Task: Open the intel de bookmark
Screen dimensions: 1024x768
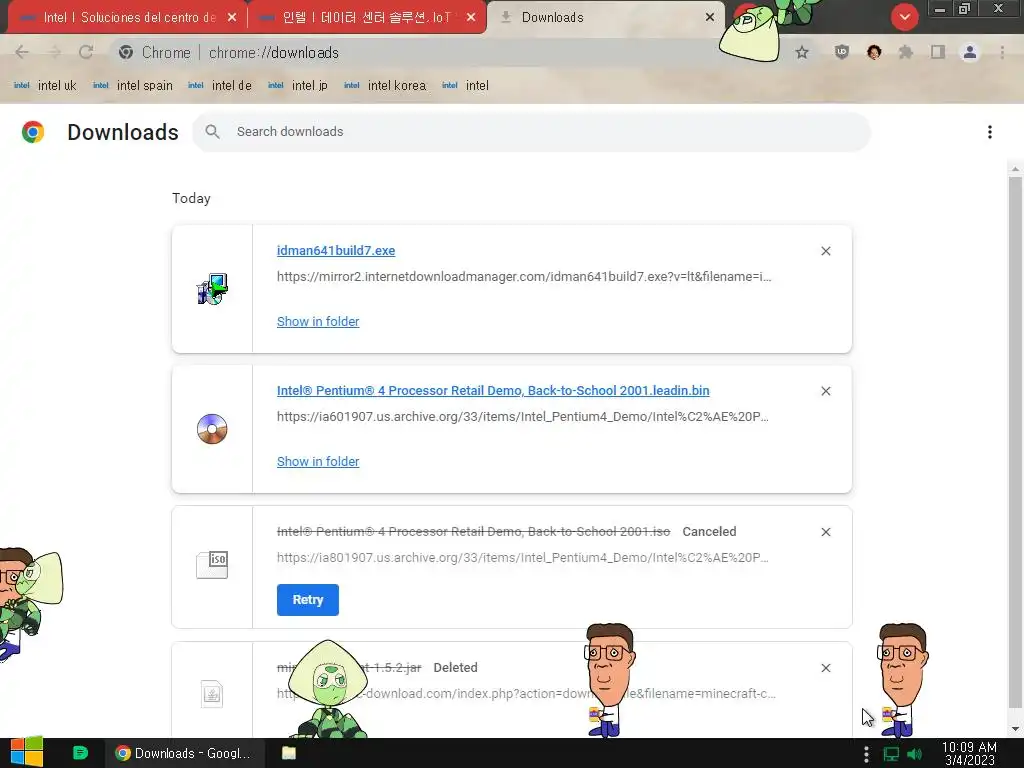Action: pyautogui.click(x=219, y=86)
